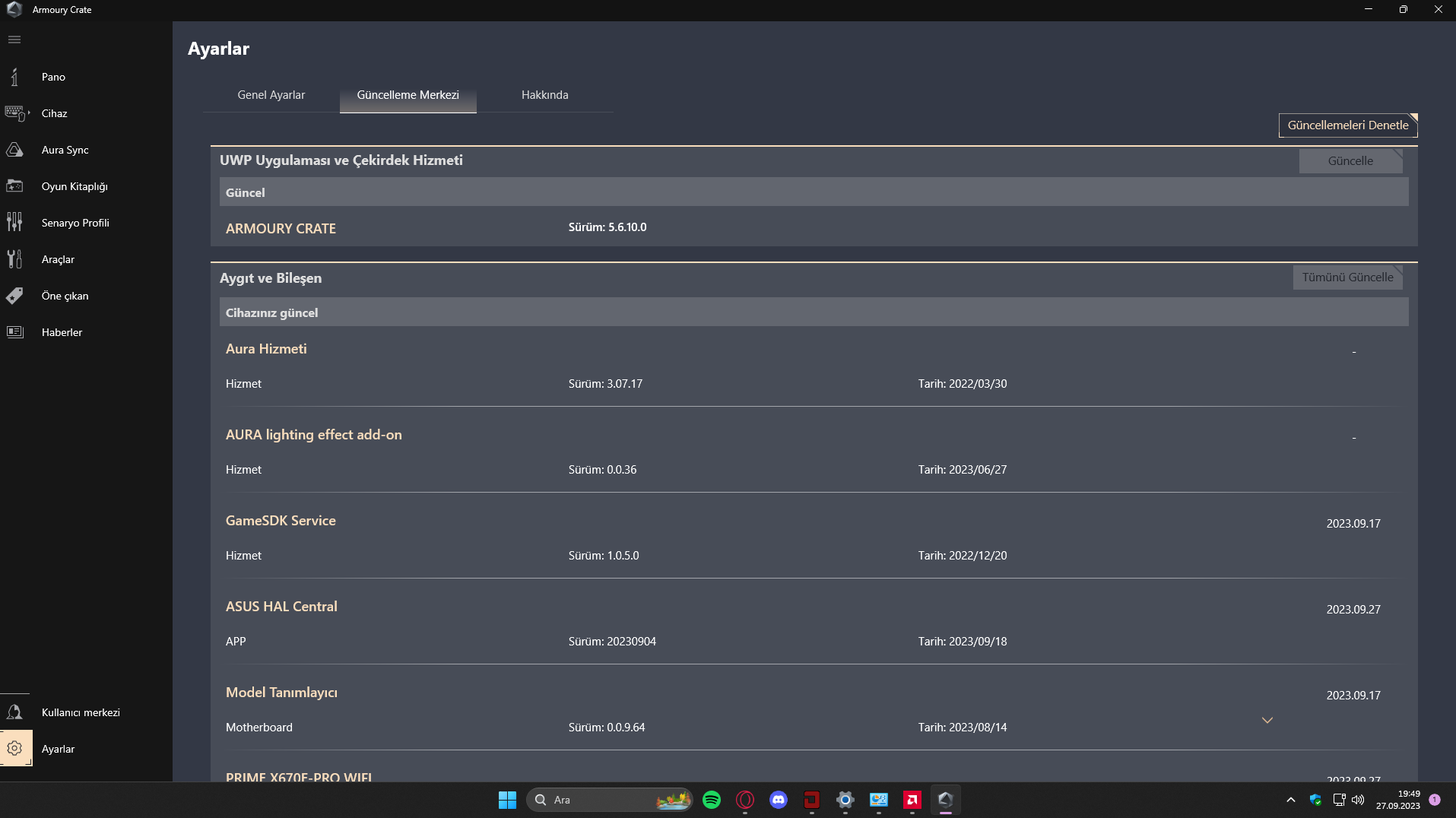Viewport: 1456px width, 818px height.
Task: Click the ARMOURY CRATE entry name
Action: (x=281, y=229)
